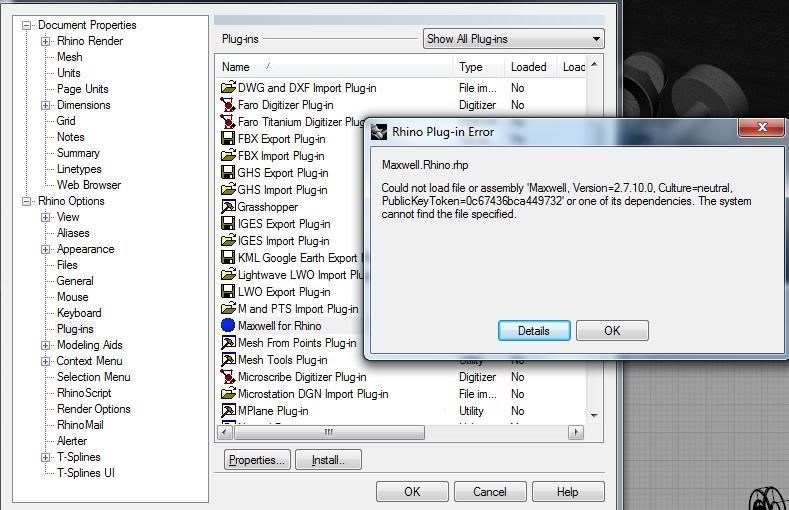Click the list scroll-up arrow
789x510 pixels.
point(594,64)
